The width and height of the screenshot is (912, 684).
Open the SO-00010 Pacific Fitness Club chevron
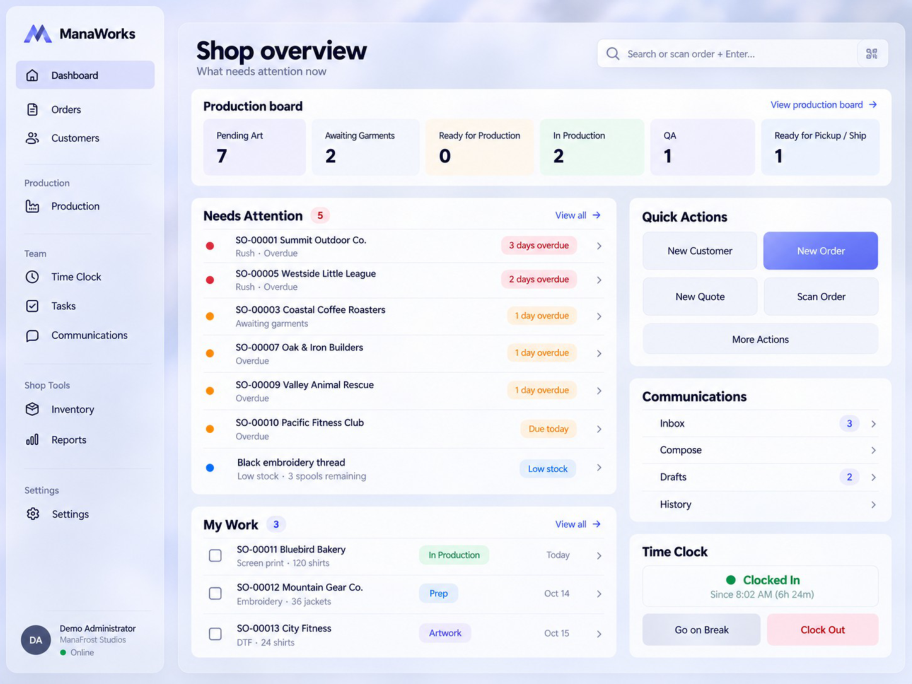[599, 429]
